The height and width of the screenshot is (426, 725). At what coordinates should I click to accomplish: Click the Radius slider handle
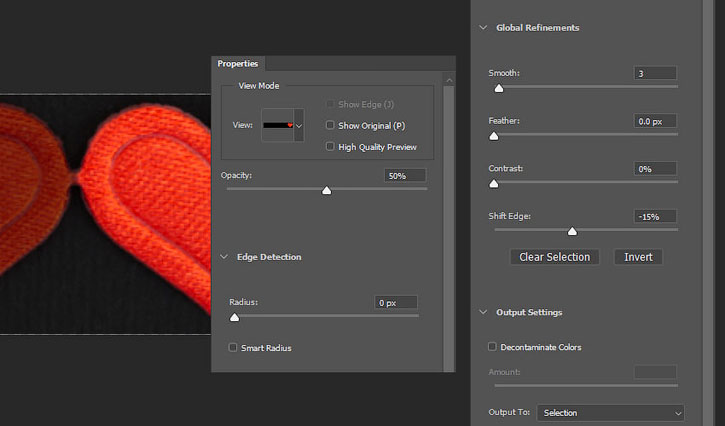[x=234, y=317]
